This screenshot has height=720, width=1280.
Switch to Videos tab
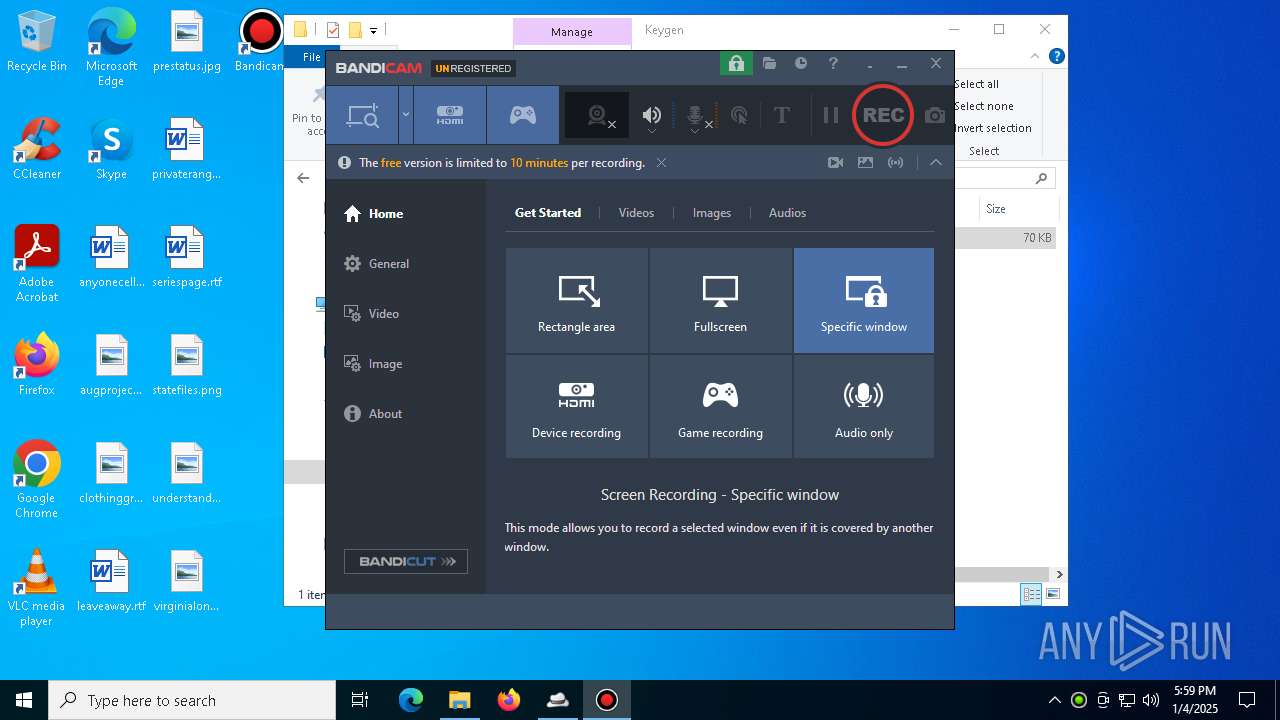636,212
